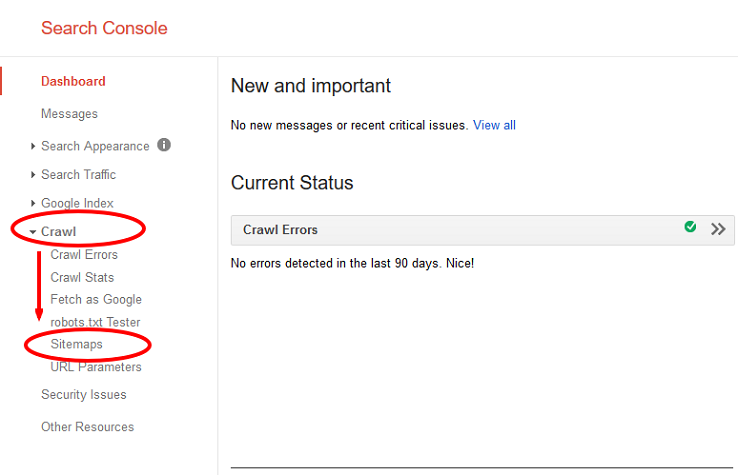
Task: Open Crawl Errors double-chevron arrow
Action: [718, 229]
